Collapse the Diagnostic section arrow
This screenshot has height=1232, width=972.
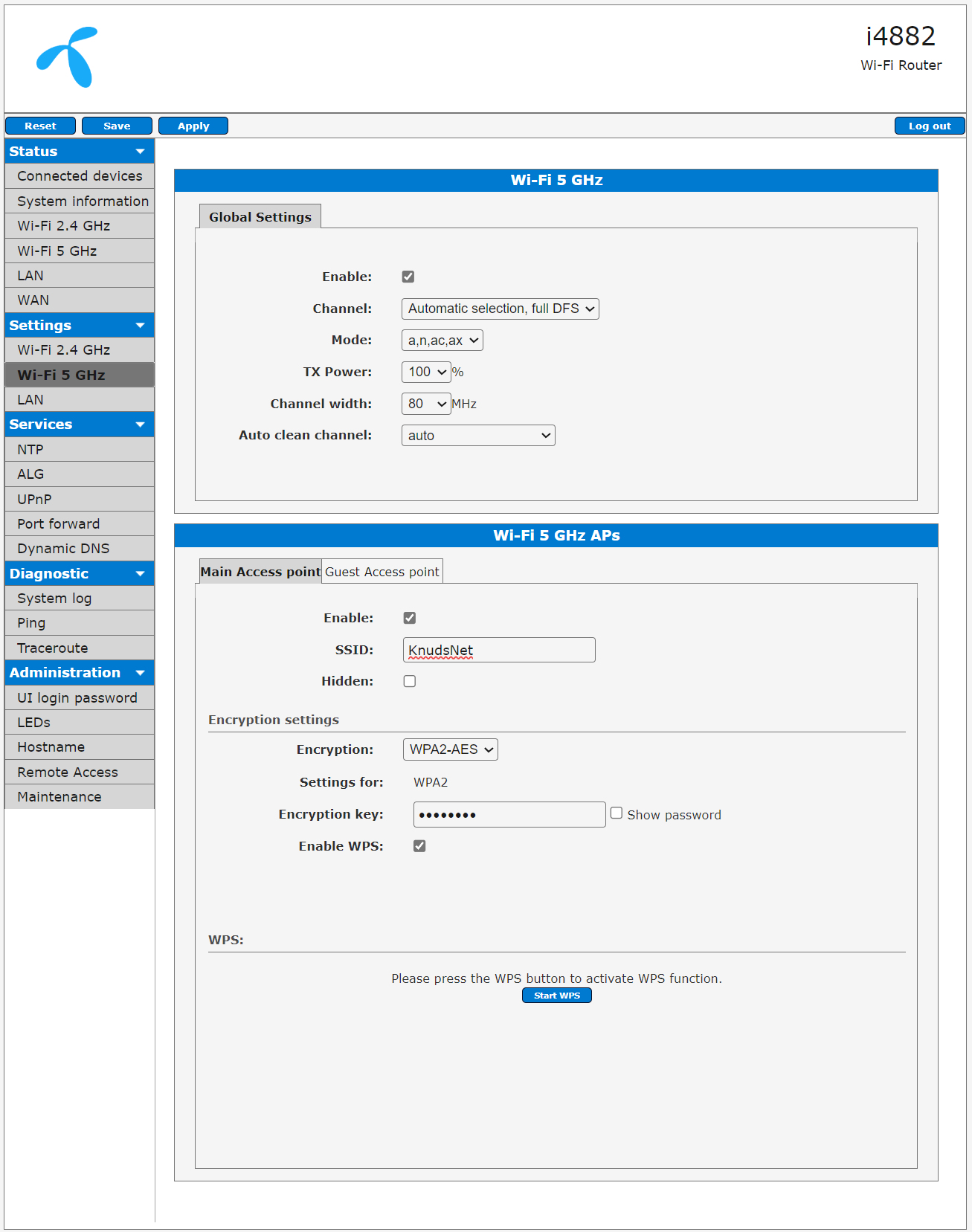point(140,574)
